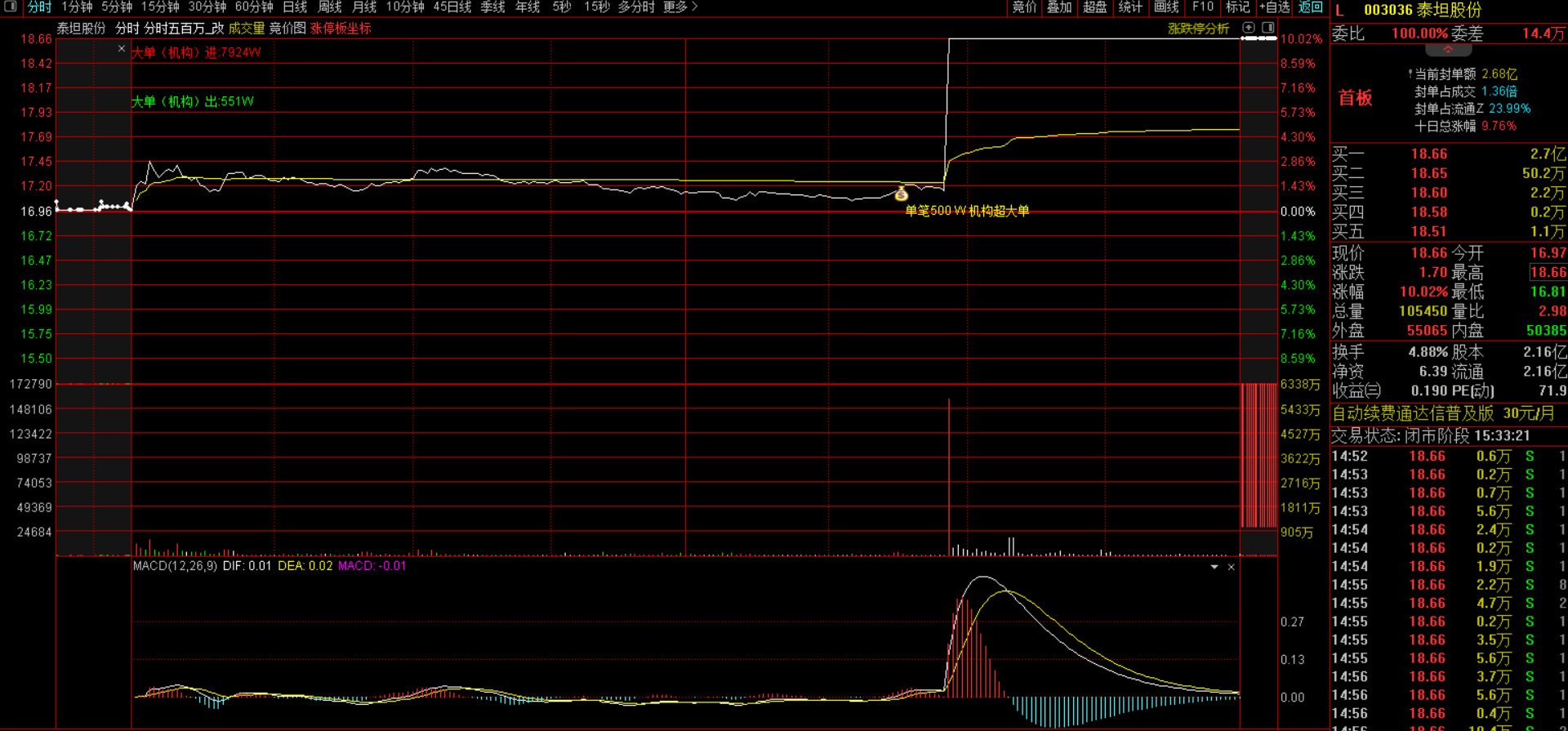Toggle the side panel icon right of 涨跌停分析
This screenshot has width=1568, height=731.
click(1267, 28)
